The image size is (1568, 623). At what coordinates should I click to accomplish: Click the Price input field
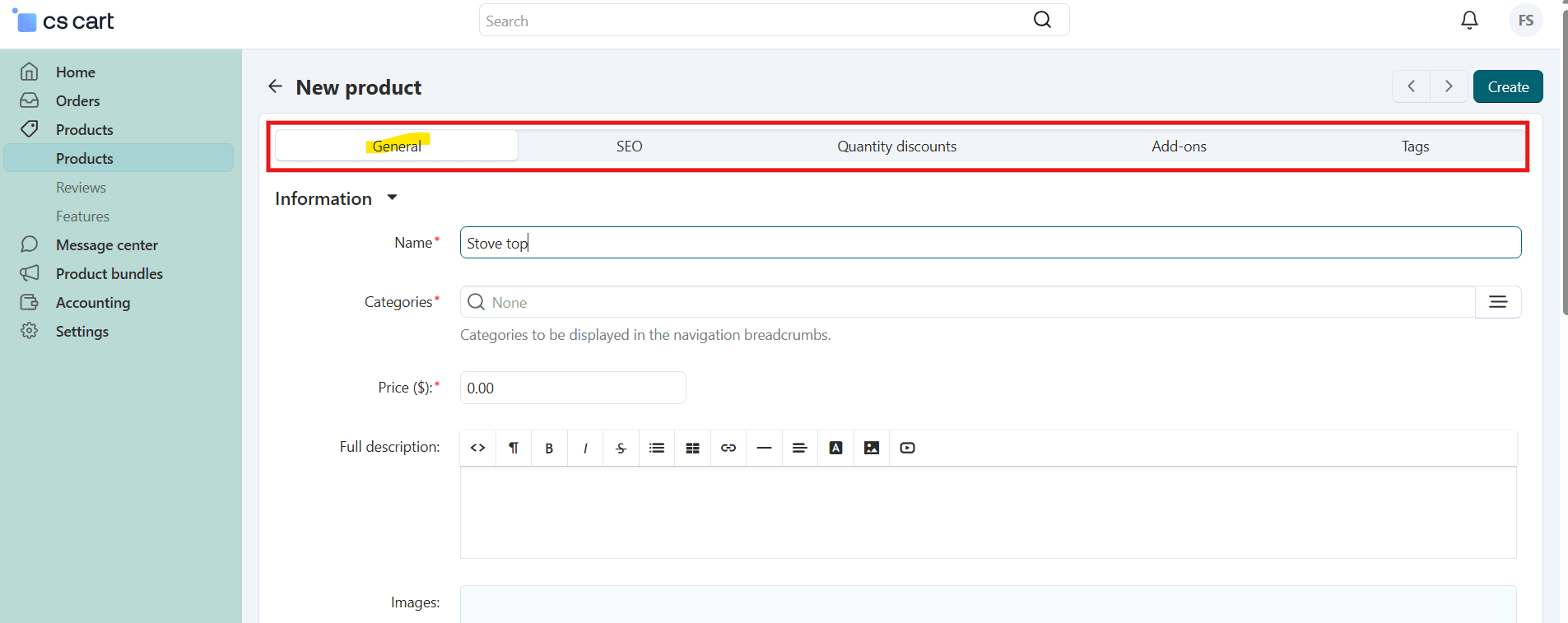pyautogui.click(x=572, y=388)
